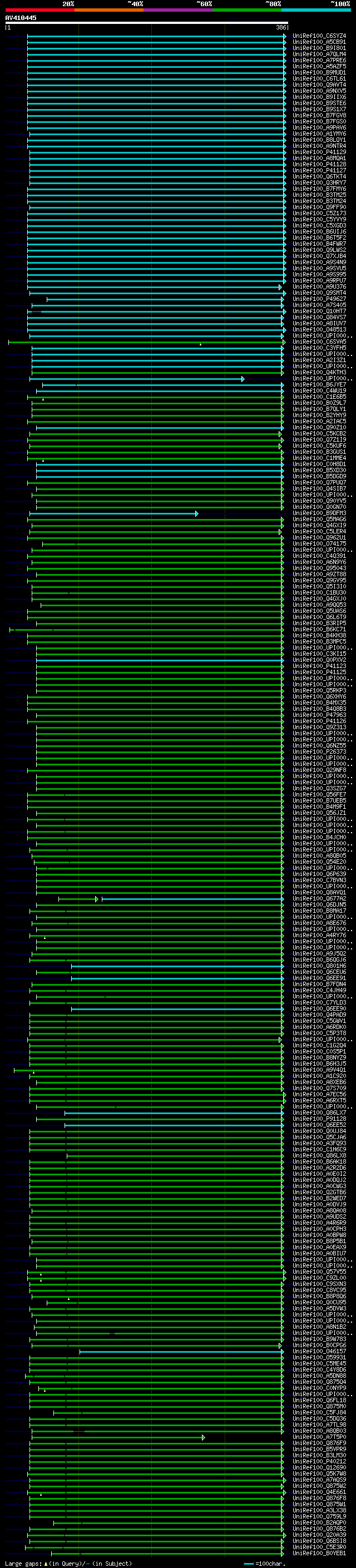Choose the UniRef100_Q0PXV2 hit
This screenshot has height=1568, width=356.
click(x=319, y=660)
